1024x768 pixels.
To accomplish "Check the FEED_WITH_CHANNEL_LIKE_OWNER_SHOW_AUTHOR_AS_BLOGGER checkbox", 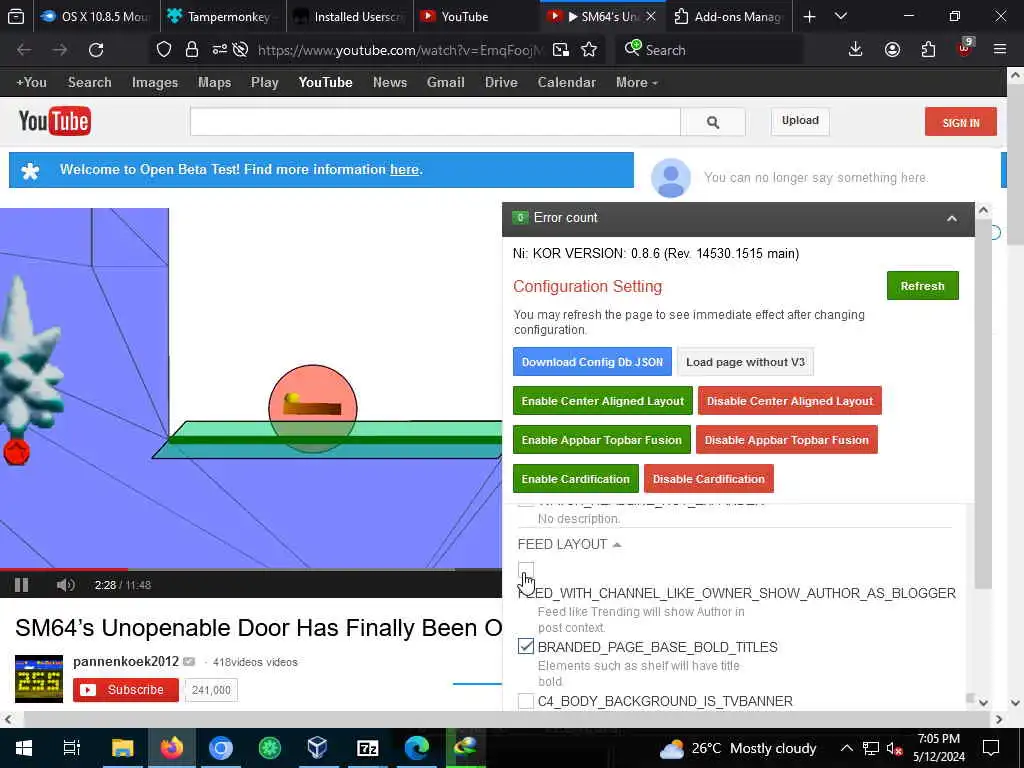I will [x=526, y=569].
